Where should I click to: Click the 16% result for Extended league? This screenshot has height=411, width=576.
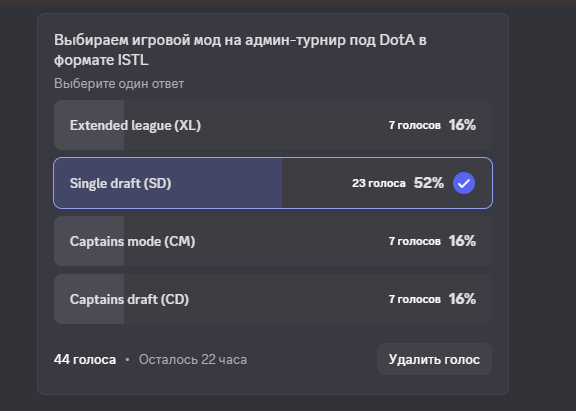point(462,125)
